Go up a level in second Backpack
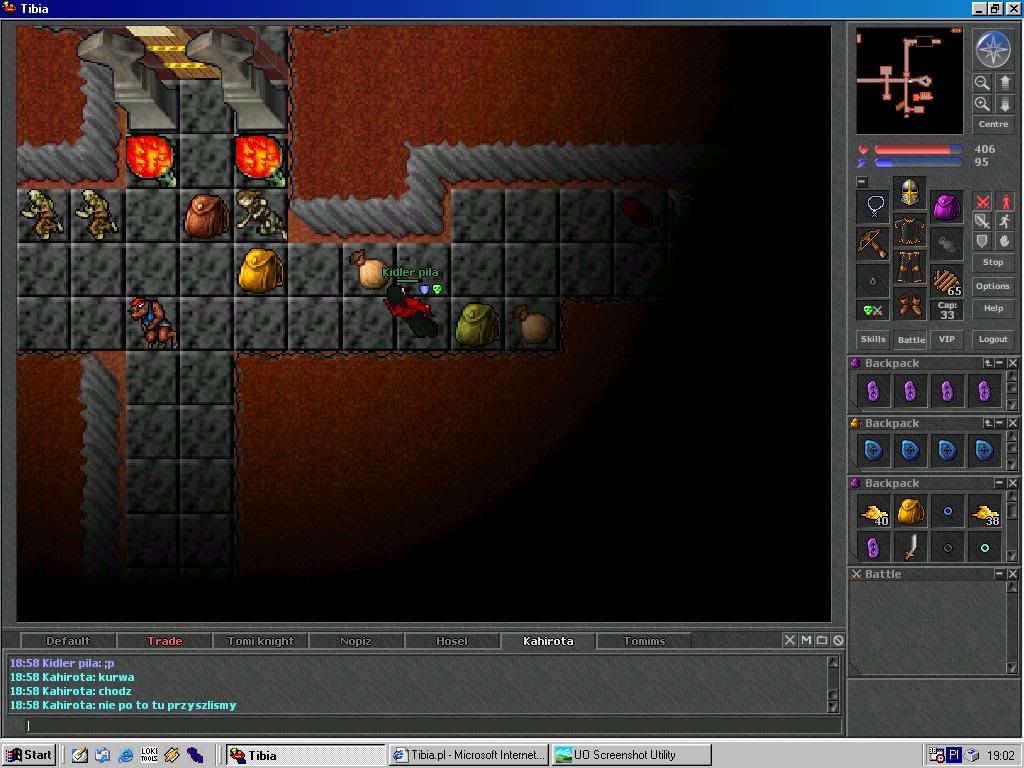 pyautogui.click(x=988, y=423)
